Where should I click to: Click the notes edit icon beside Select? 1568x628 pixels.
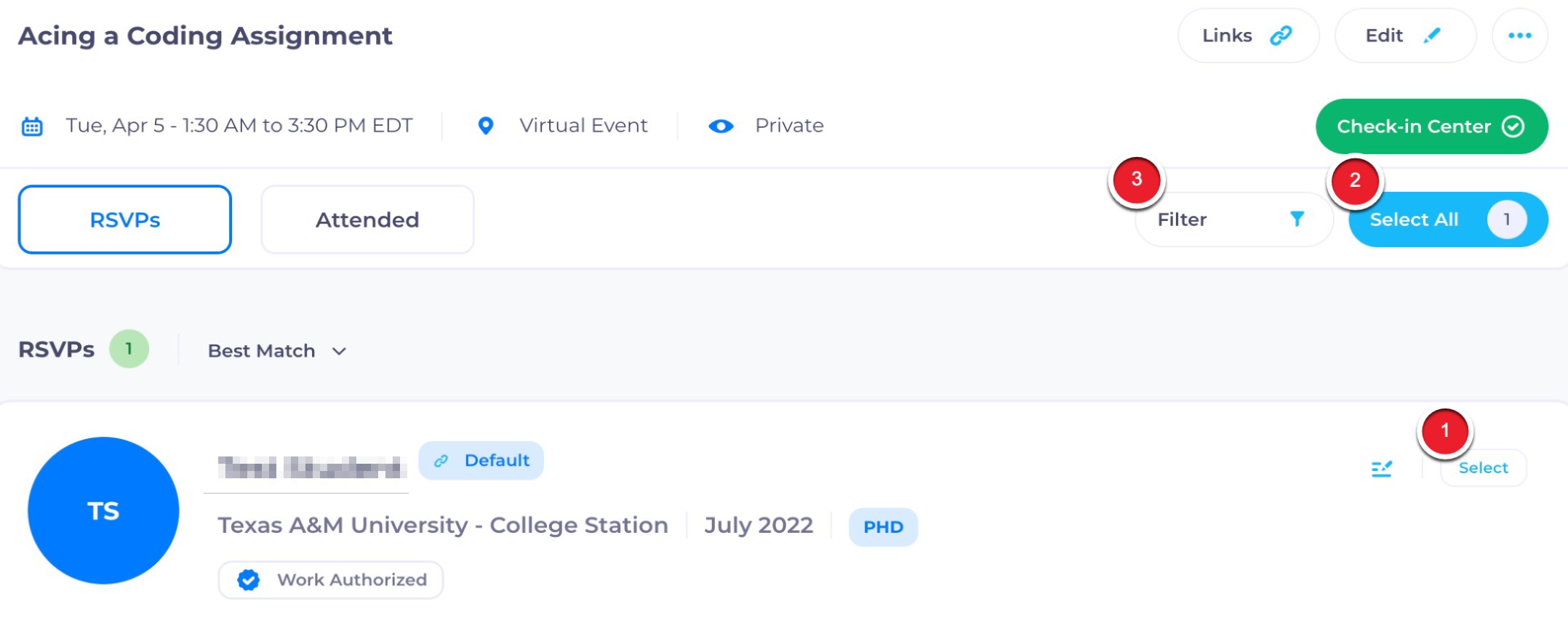pos(1381,469)
